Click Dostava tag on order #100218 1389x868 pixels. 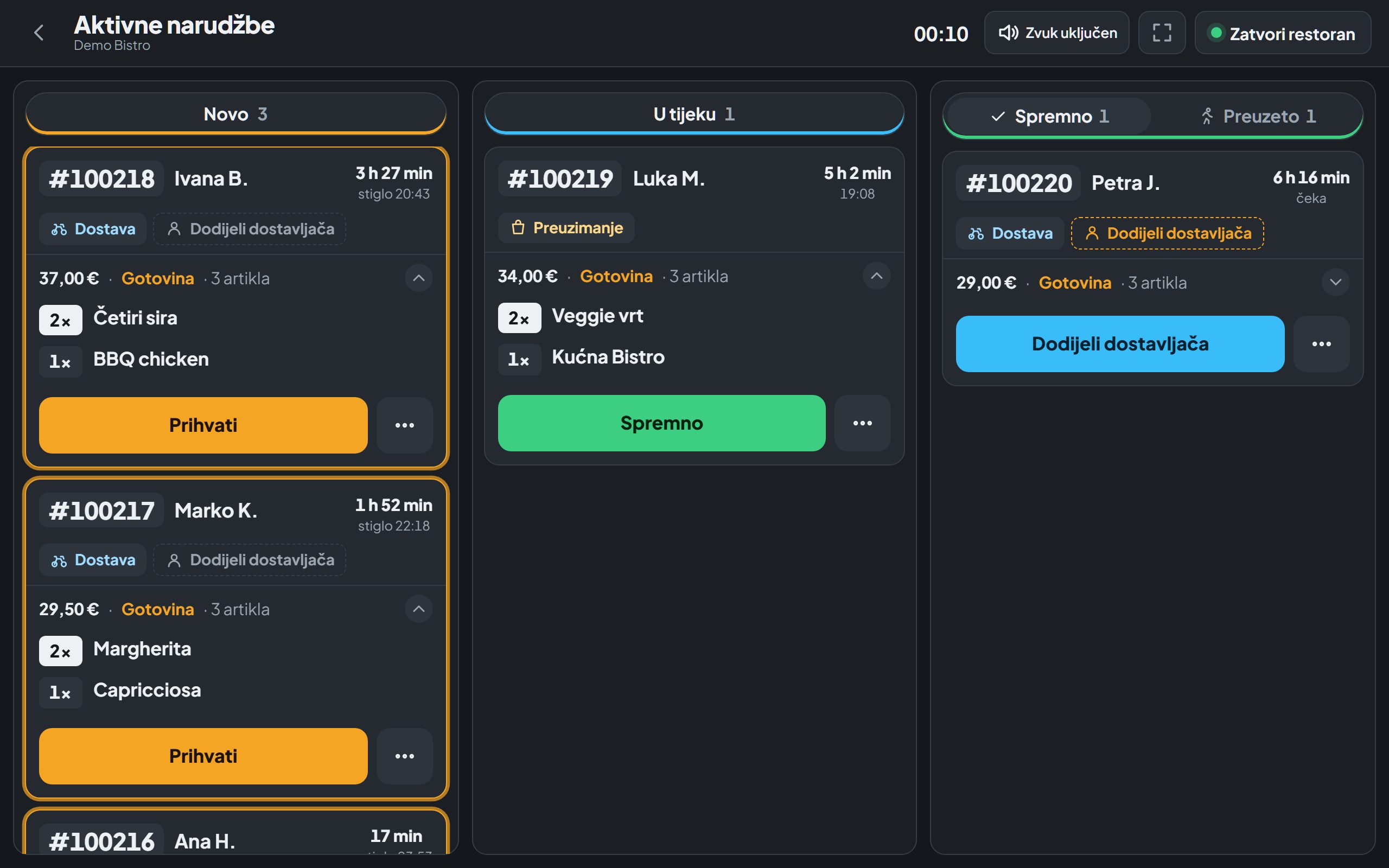click(92, 229)
